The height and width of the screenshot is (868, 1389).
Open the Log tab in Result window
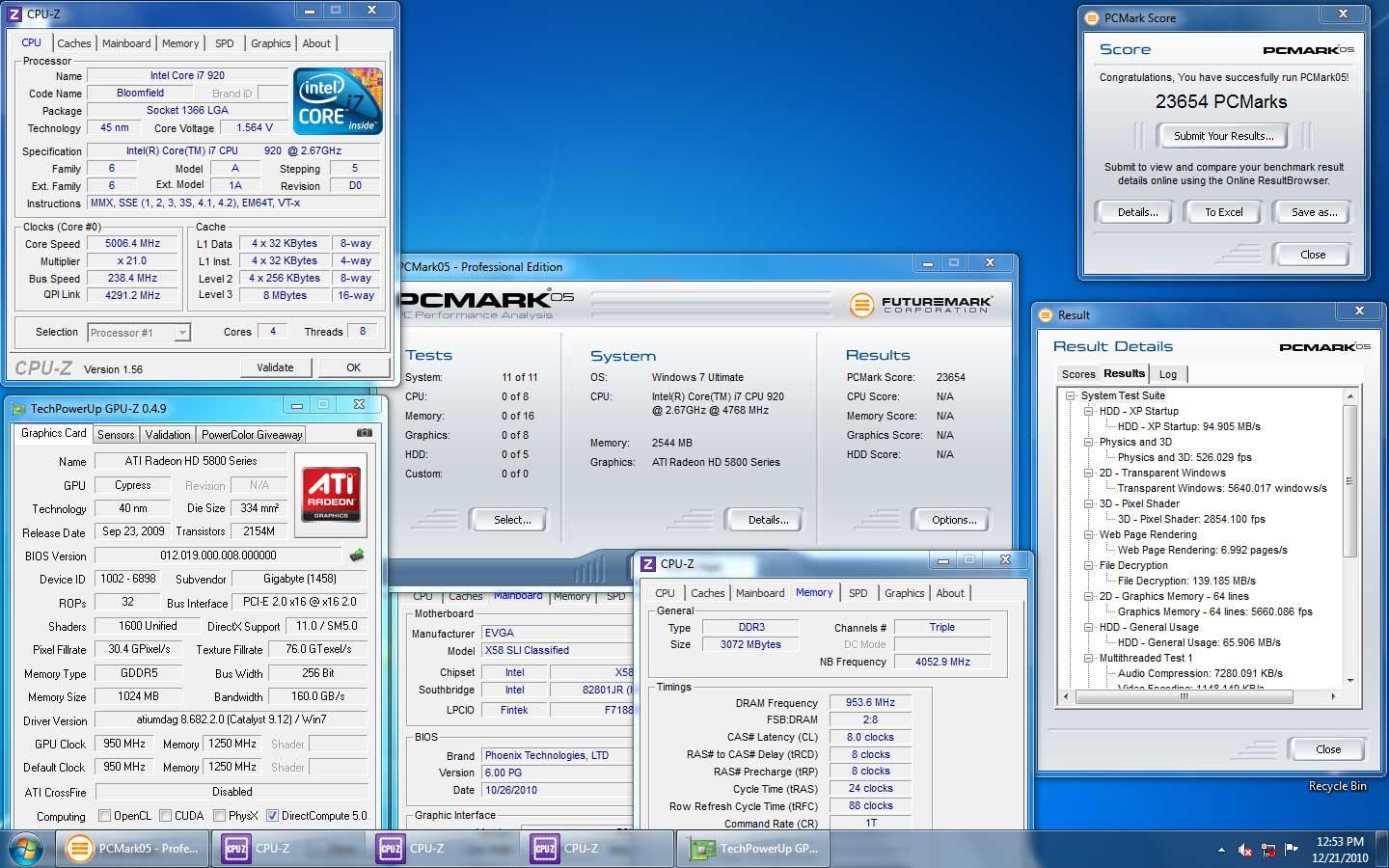coord(1167,374)
